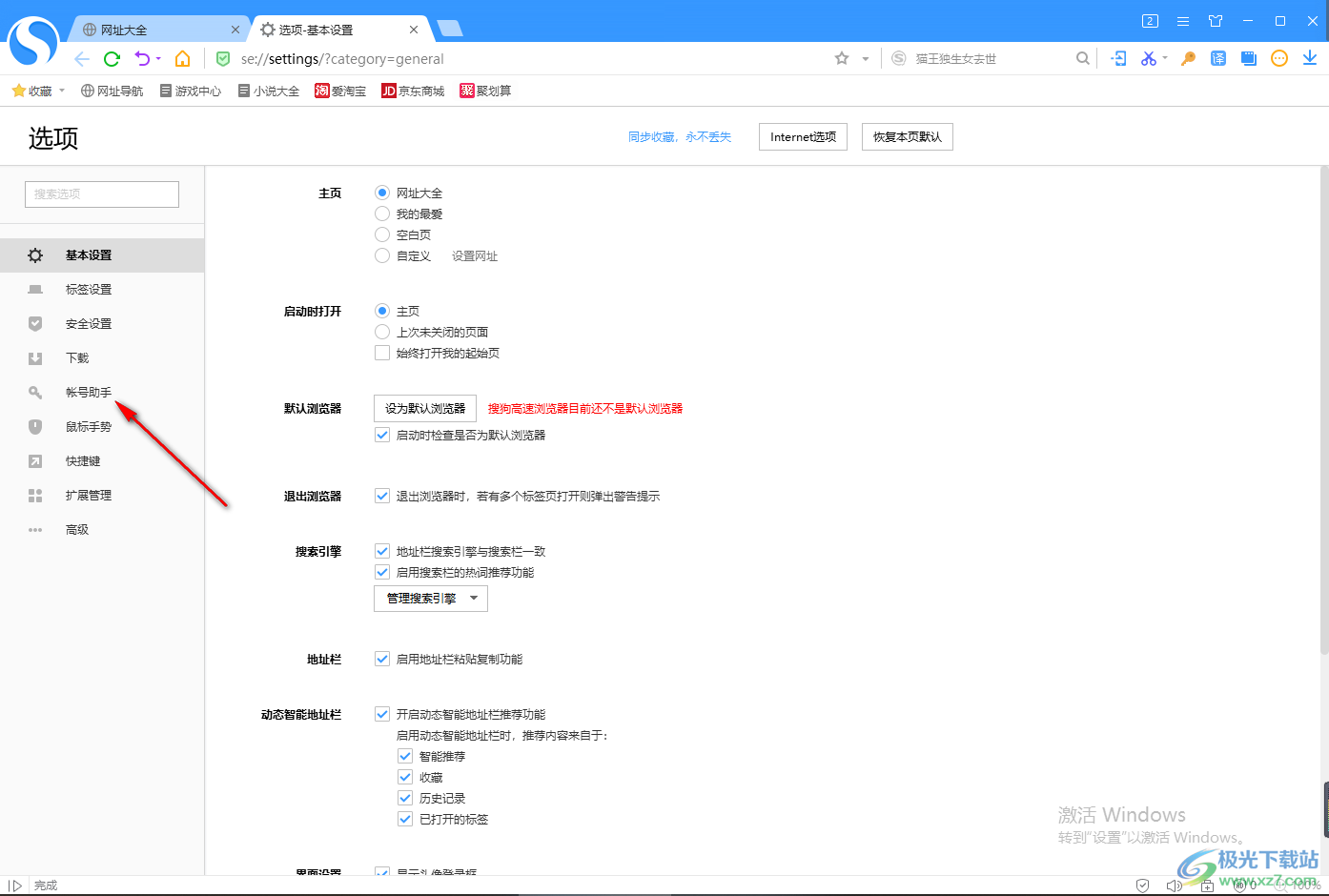
Task: Open 快捷键 in sidebar
Action: (x=102, y=461)
